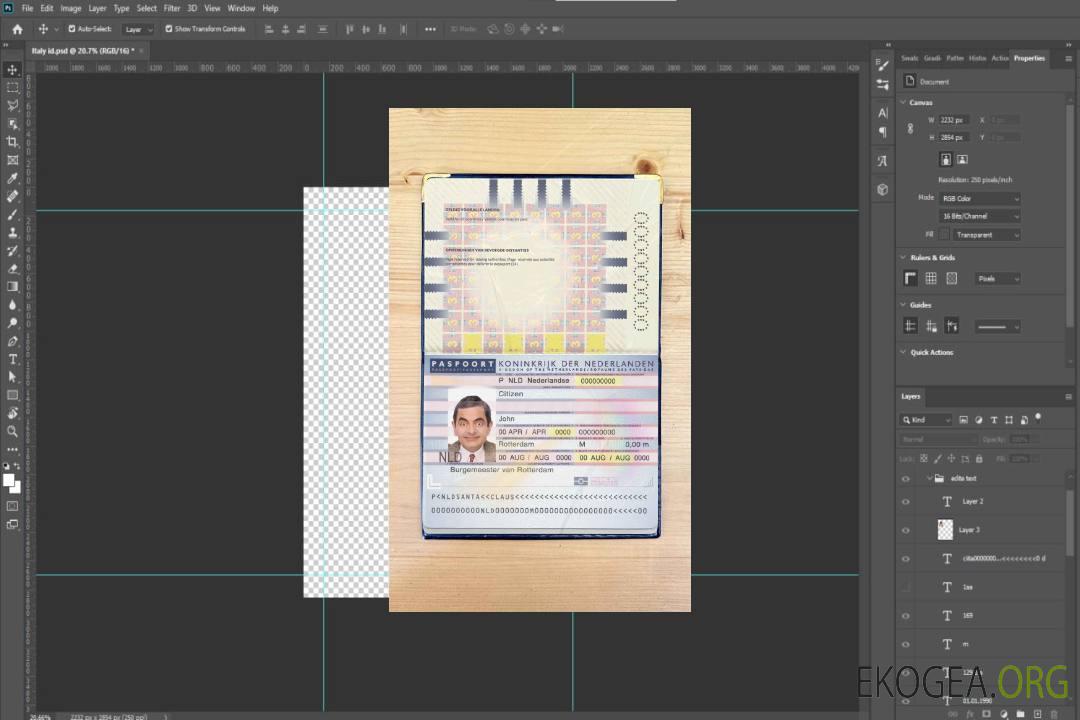Select the Eyedropper tool
The height and width of the screenshot is (720, 1080).
[x=12, y=178]
